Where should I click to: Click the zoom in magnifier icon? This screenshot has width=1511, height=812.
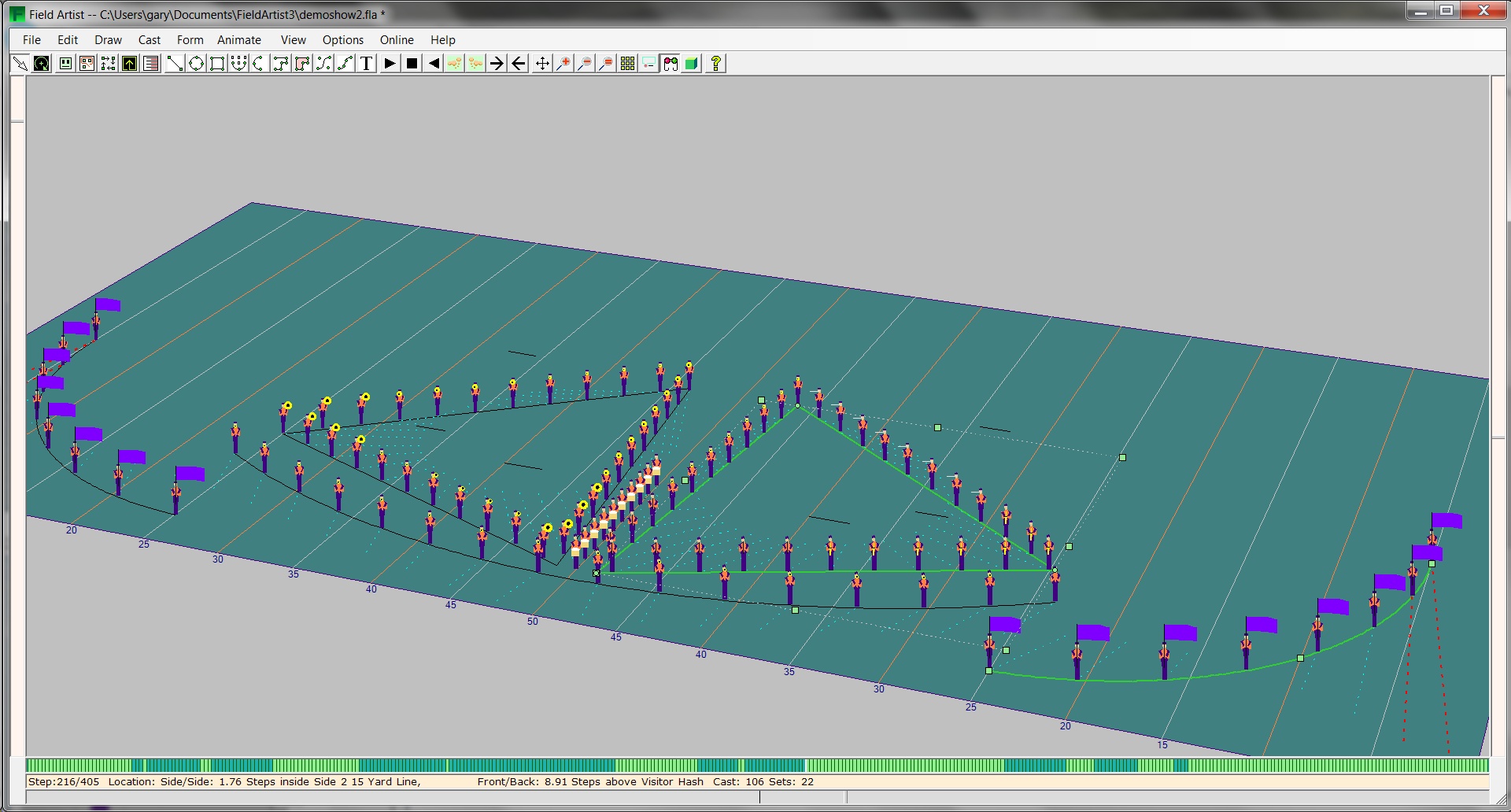563,64
